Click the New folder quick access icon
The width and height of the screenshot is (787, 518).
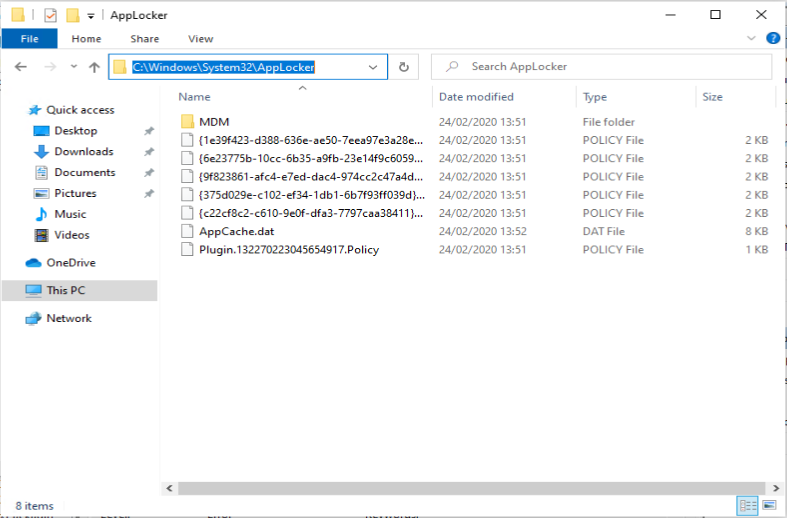pyautogui.click(x=73, y=15)
